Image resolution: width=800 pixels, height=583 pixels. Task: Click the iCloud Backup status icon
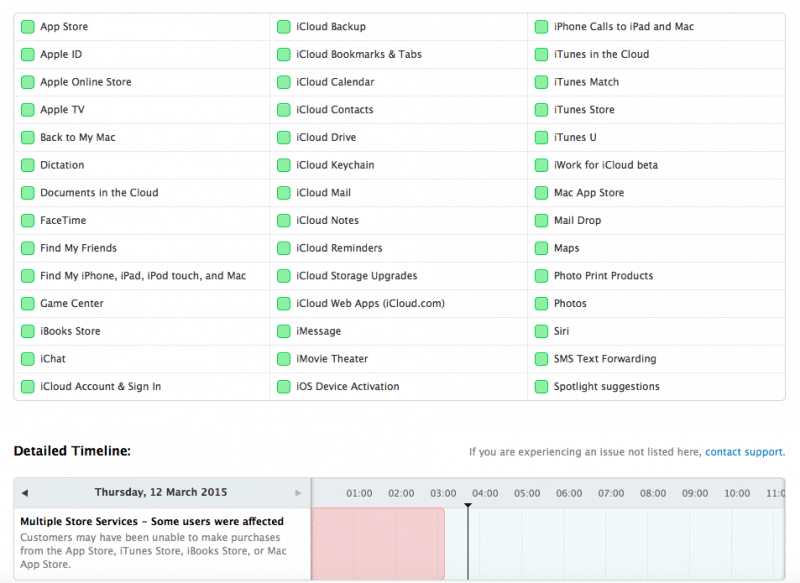284,26
